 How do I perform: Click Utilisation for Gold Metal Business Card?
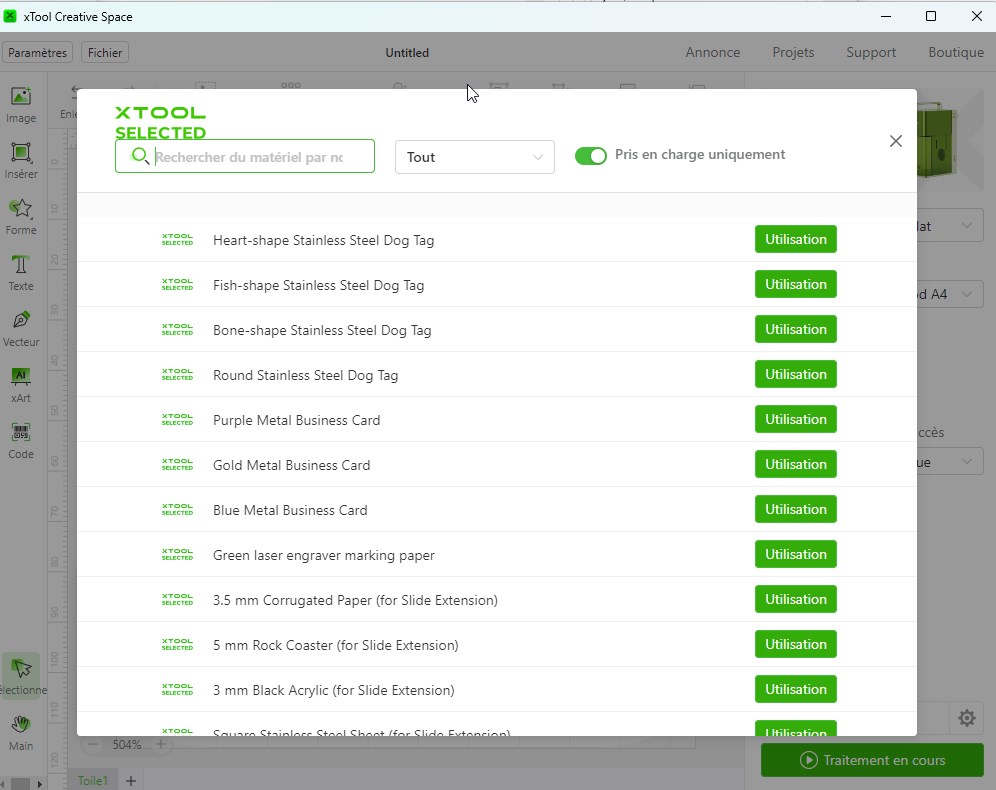pyautogui.click(x=795, y=464)
